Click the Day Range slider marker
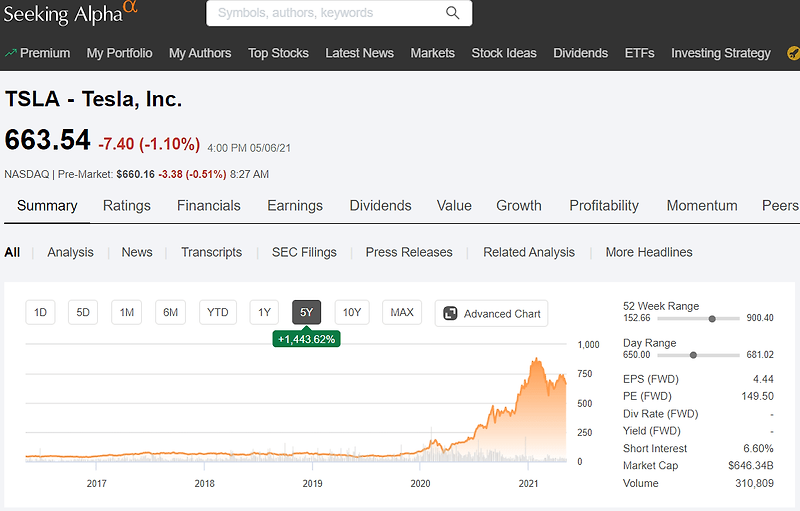Image resolution: width=800 pixels, height=511 pixels. coord(693,355)
